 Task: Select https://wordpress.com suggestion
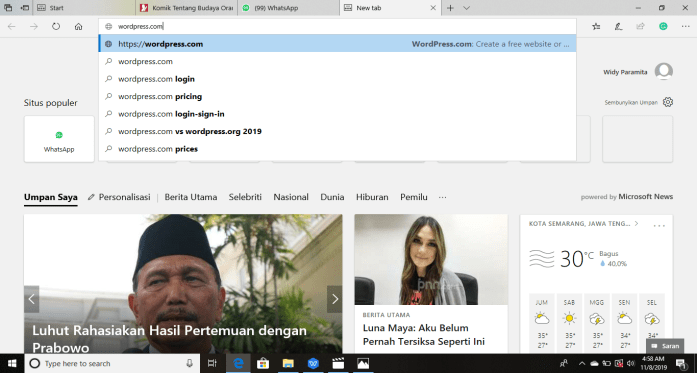point(337,44)
